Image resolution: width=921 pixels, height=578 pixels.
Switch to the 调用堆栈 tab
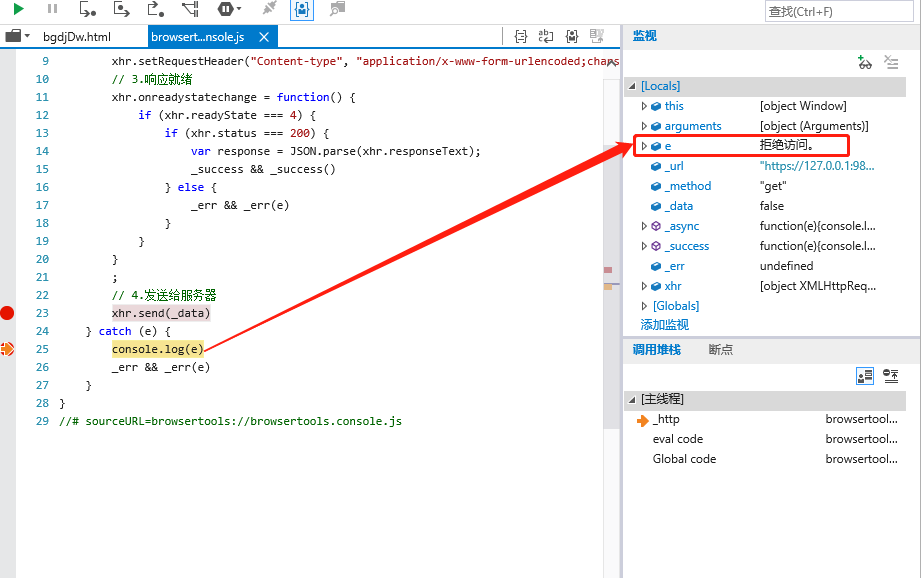click(x=657, y=350)
